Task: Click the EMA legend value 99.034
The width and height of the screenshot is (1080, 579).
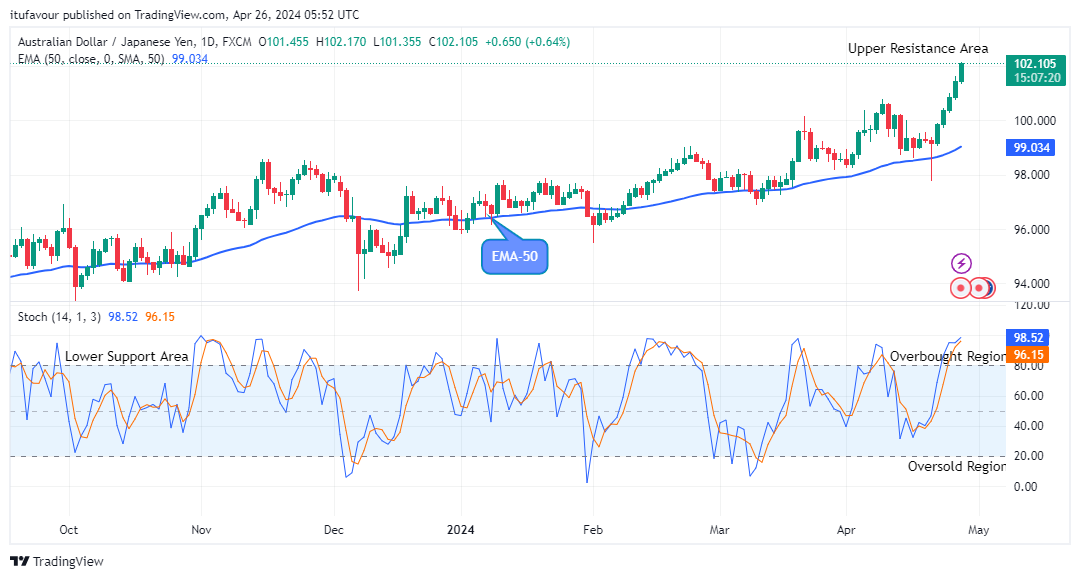Action: [189, 59]
